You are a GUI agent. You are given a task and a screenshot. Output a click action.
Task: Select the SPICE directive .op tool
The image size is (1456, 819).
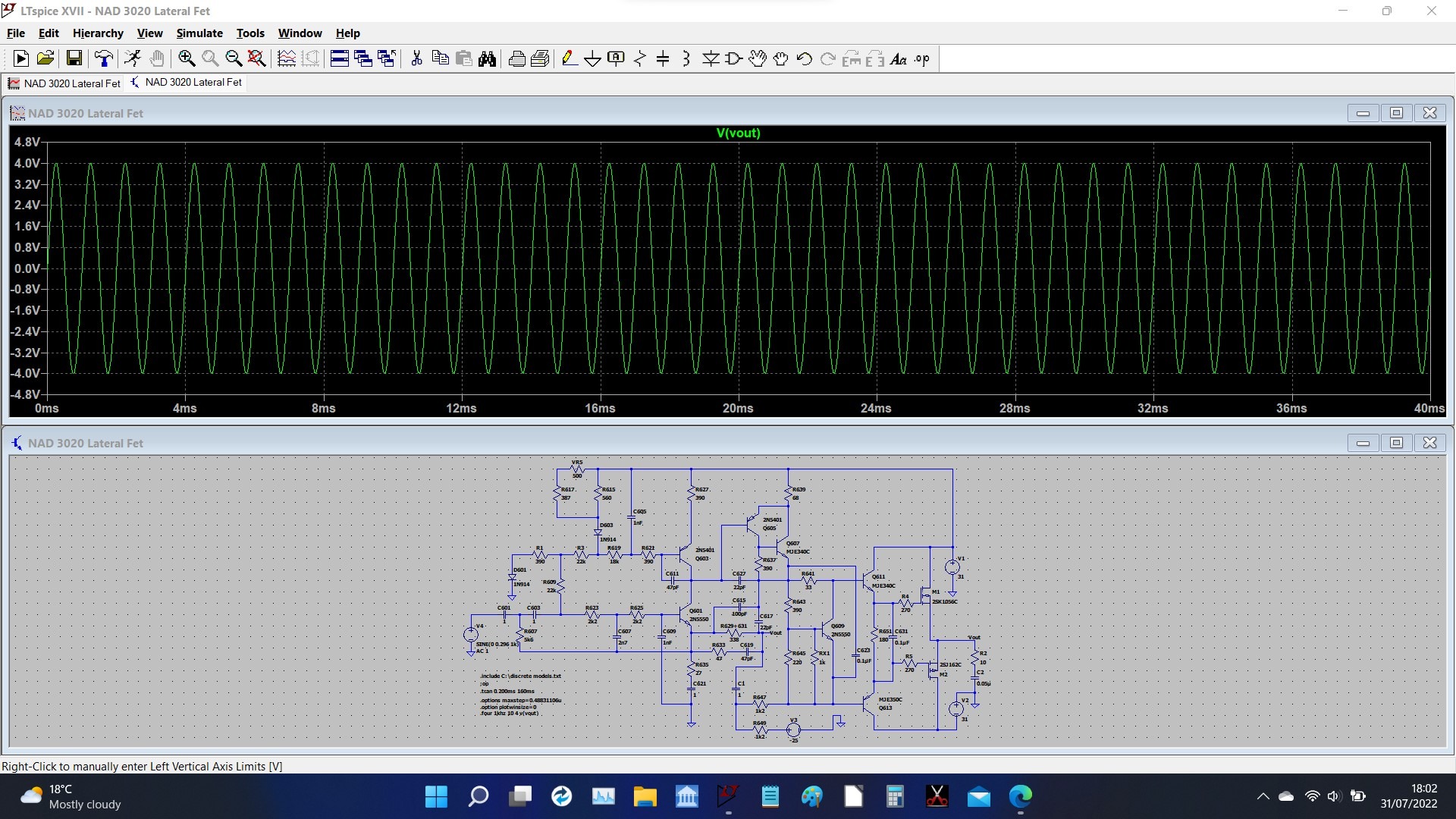[x=922, y=58]
